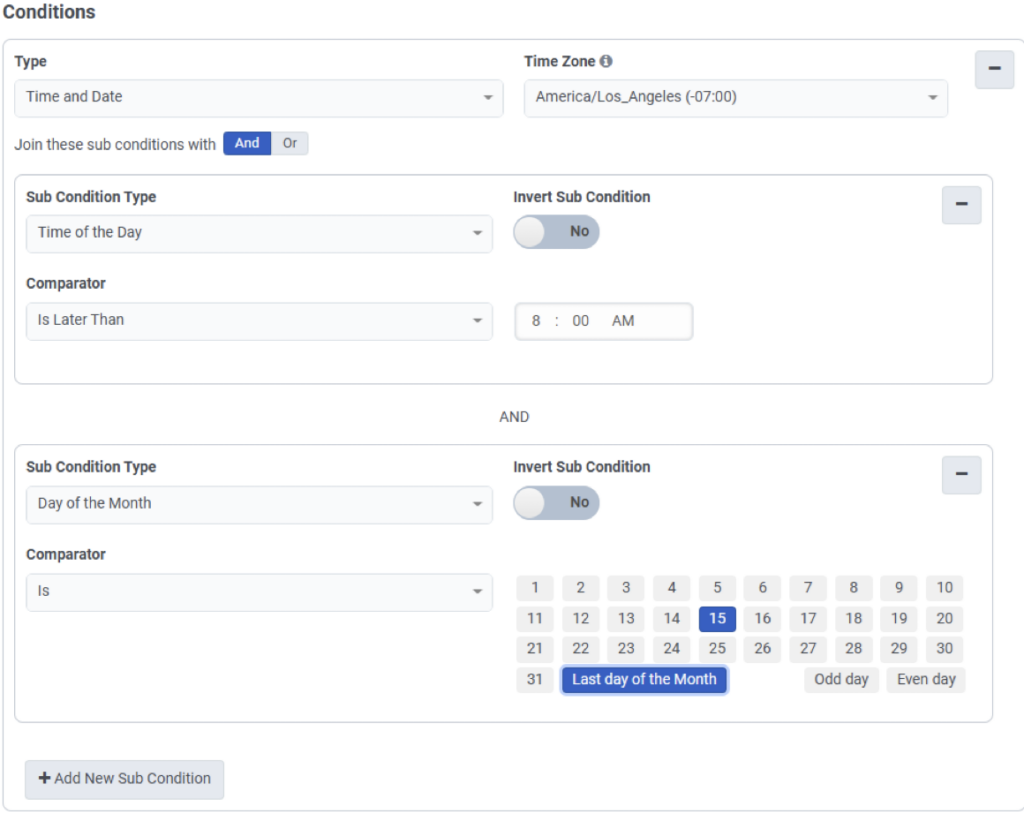Select day 8 of the month
1024x814 pixels.
coord(854,588)
